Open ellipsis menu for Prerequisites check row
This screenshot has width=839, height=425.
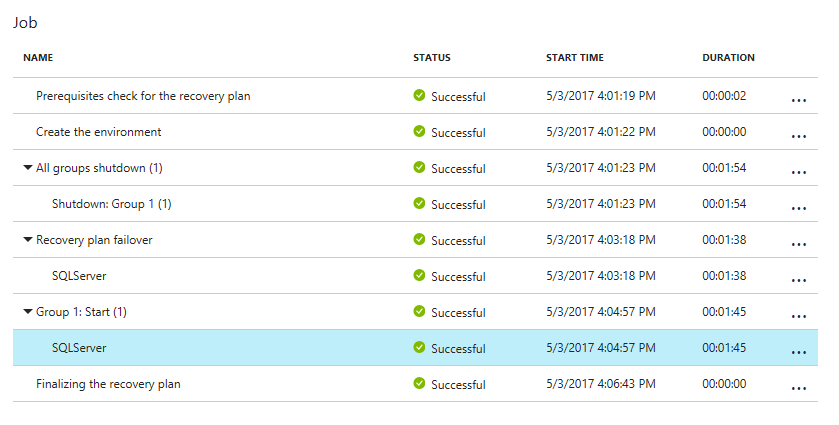tap(798, 100)
